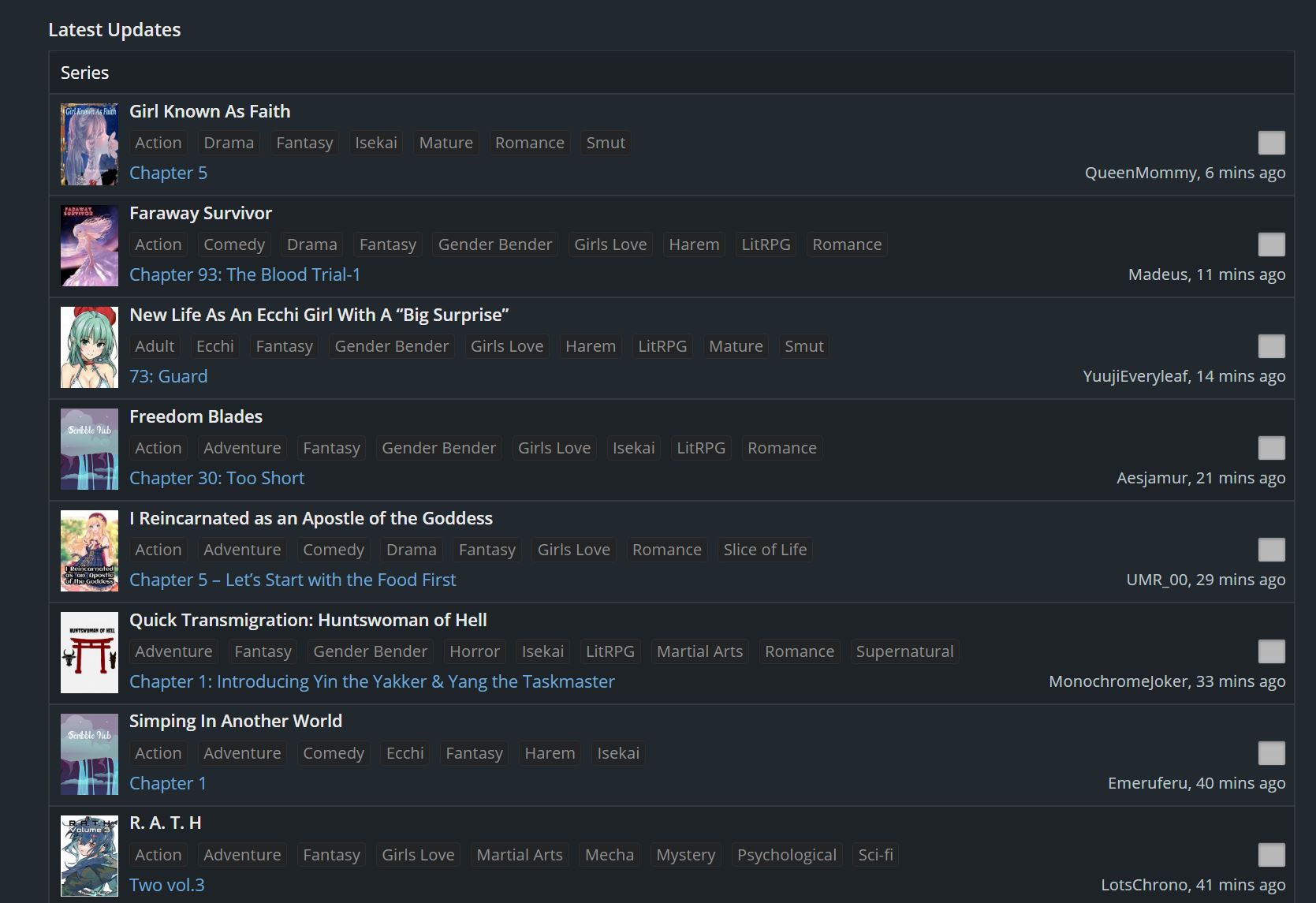Select the Supernatural genre tag
The height and width of the screenshot is (903, 1316).
click(x=904, y=651)
